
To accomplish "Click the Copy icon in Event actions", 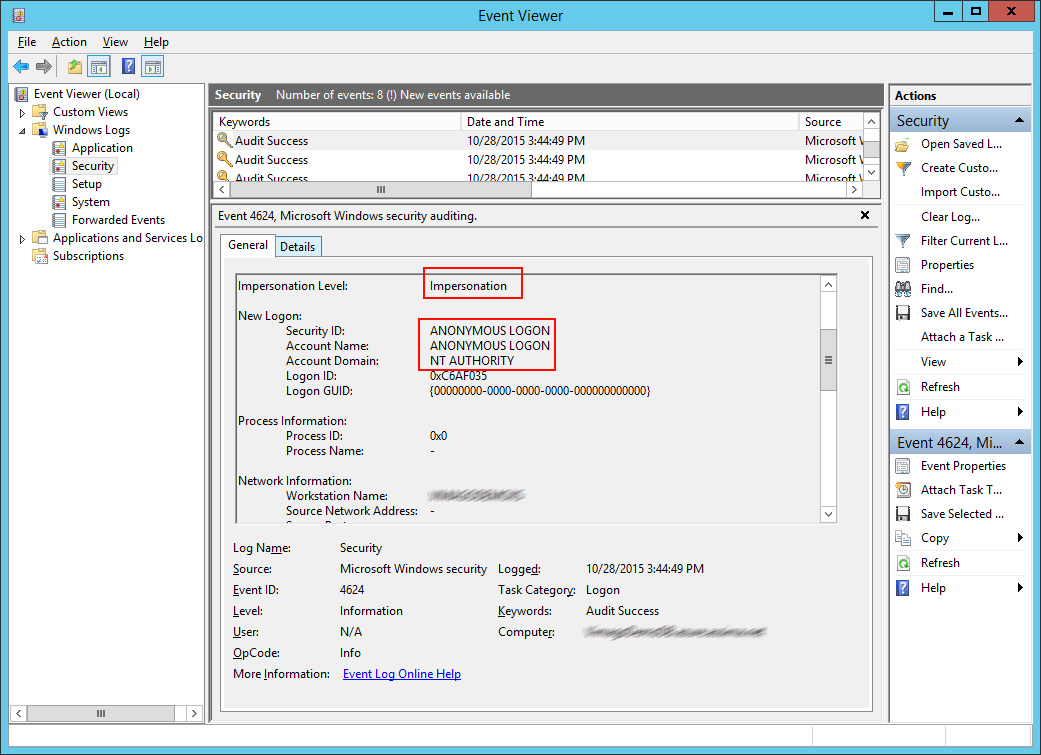I will [x=903, y=539].
